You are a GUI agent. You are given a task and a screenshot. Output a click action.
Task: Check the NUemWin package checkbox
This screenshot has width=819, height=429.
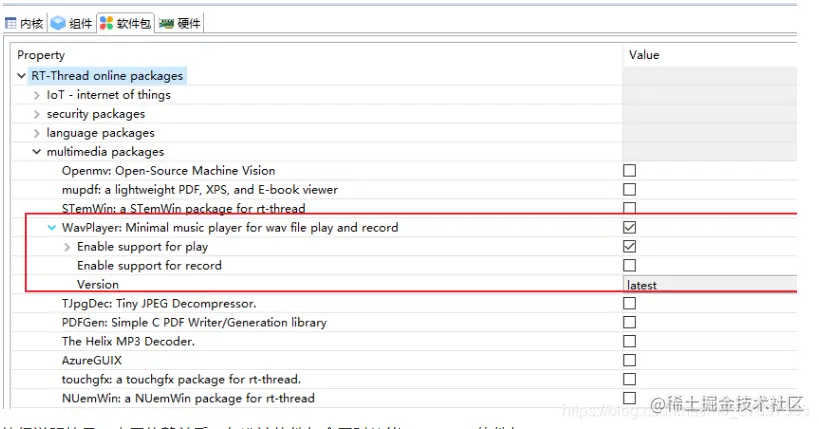pyautogui.click(x=629, y=398)
